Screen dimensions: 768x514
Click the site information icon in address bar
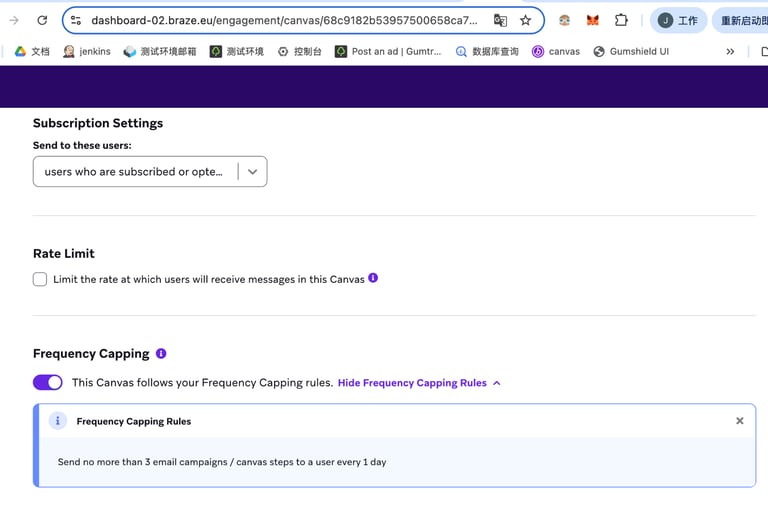(75, 20)
